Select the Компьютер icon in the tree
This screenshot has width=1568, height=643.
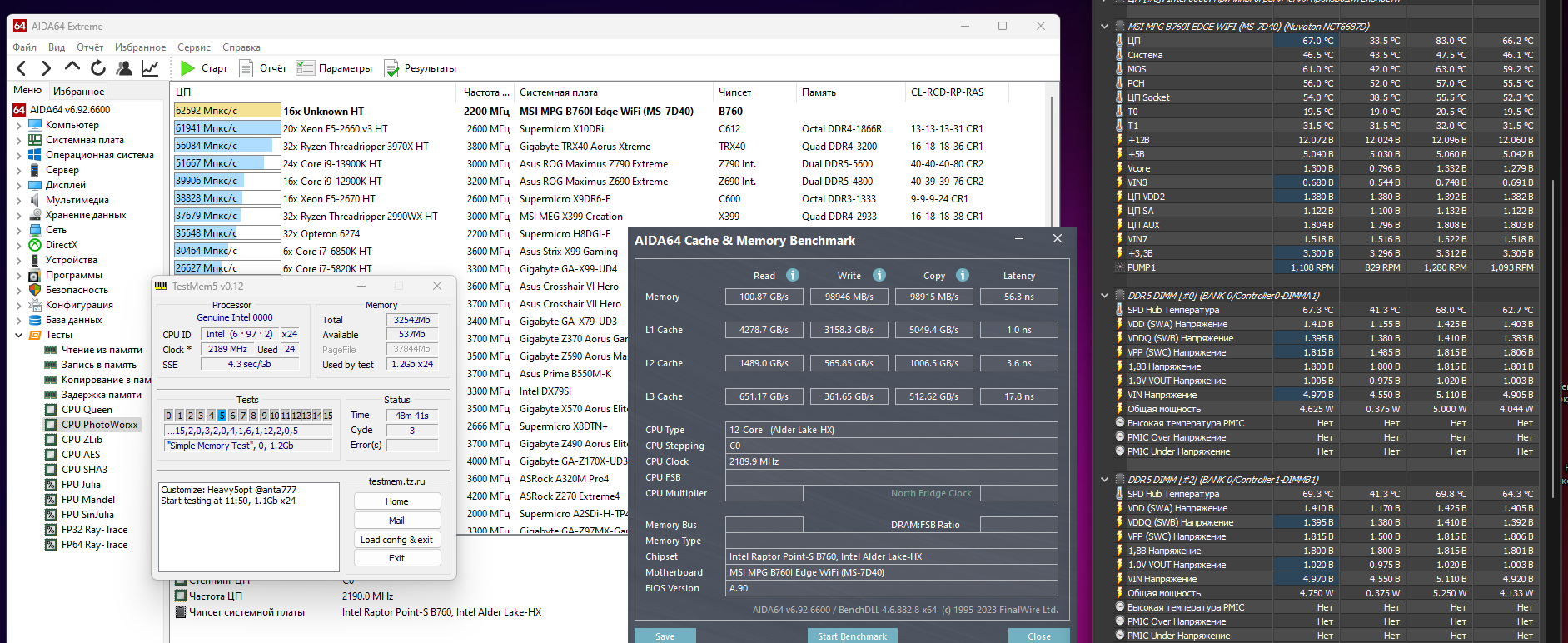click(35, 125)
